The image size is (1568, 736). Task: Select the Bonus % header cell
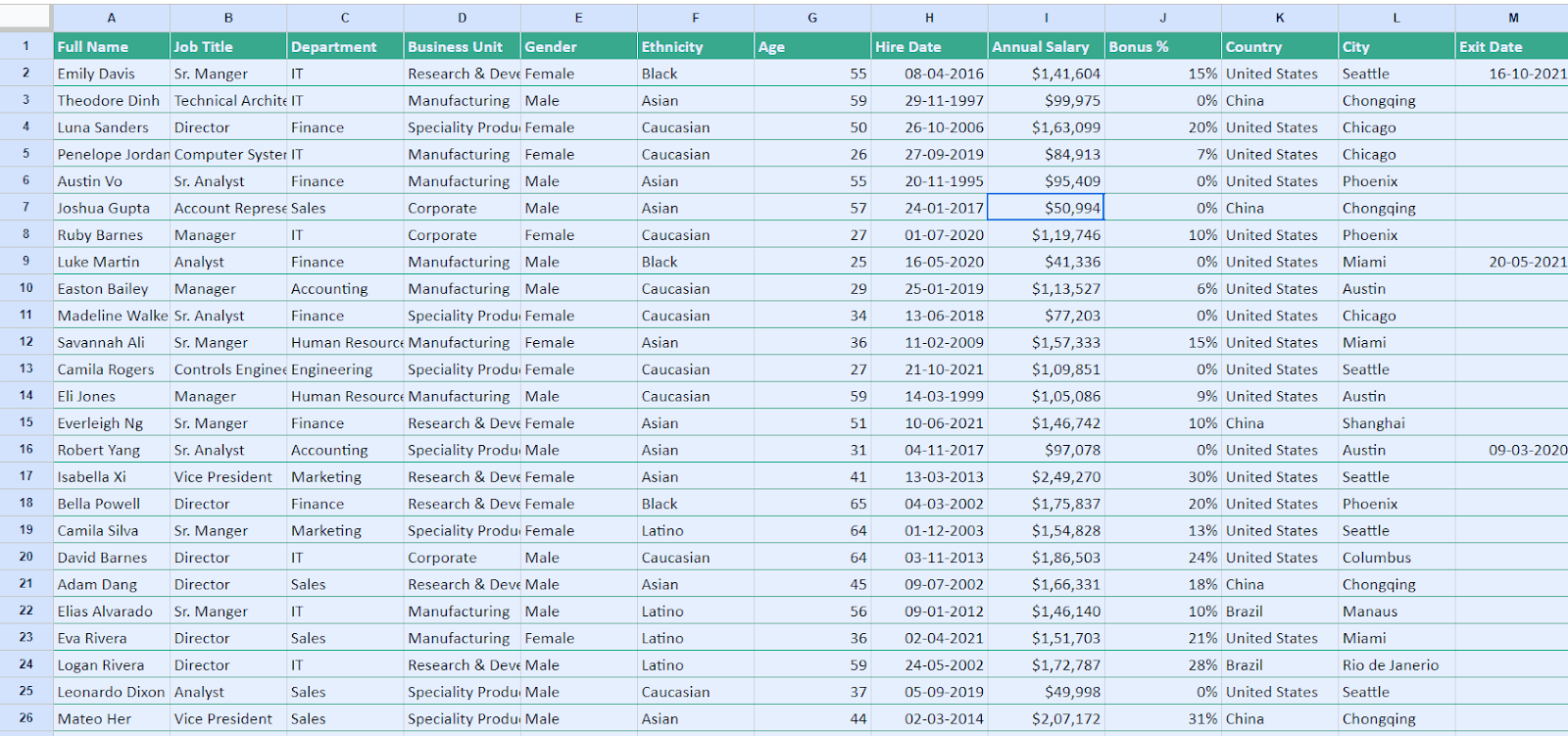(1163, 46)
